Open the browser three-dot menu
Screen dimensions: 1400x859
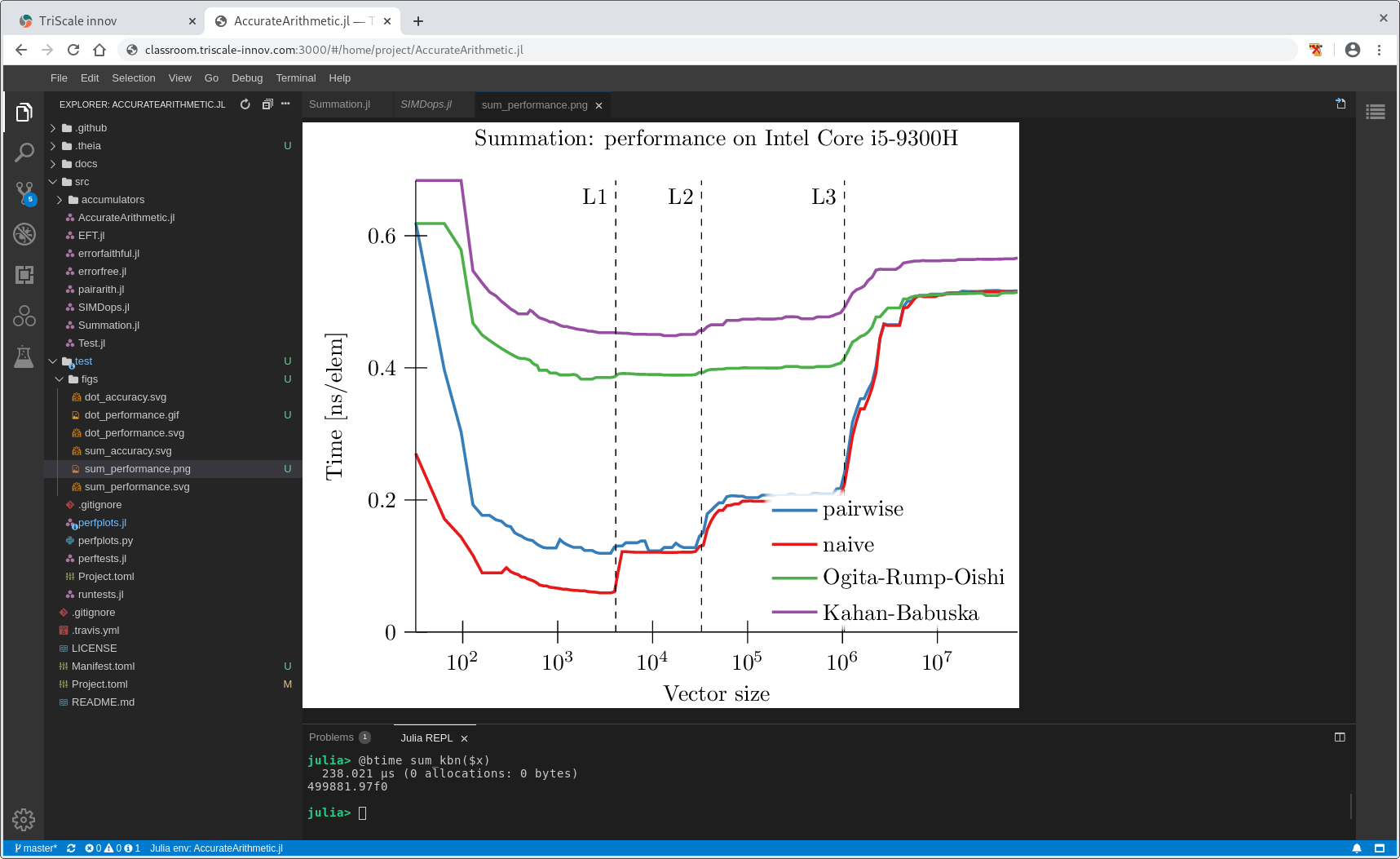(x=1380, y=50)
